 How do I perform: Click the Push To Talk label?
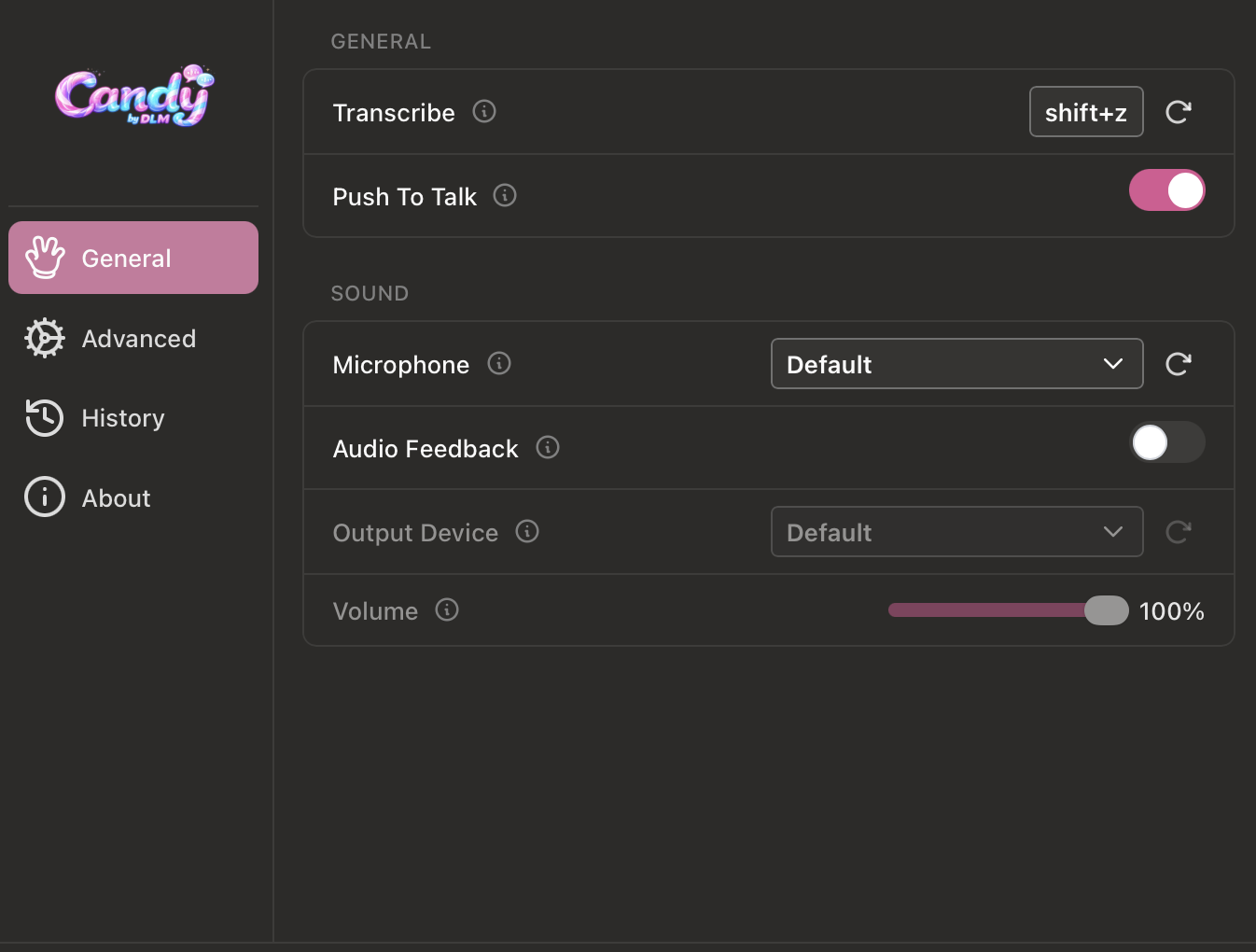click(x=405, y=197)
